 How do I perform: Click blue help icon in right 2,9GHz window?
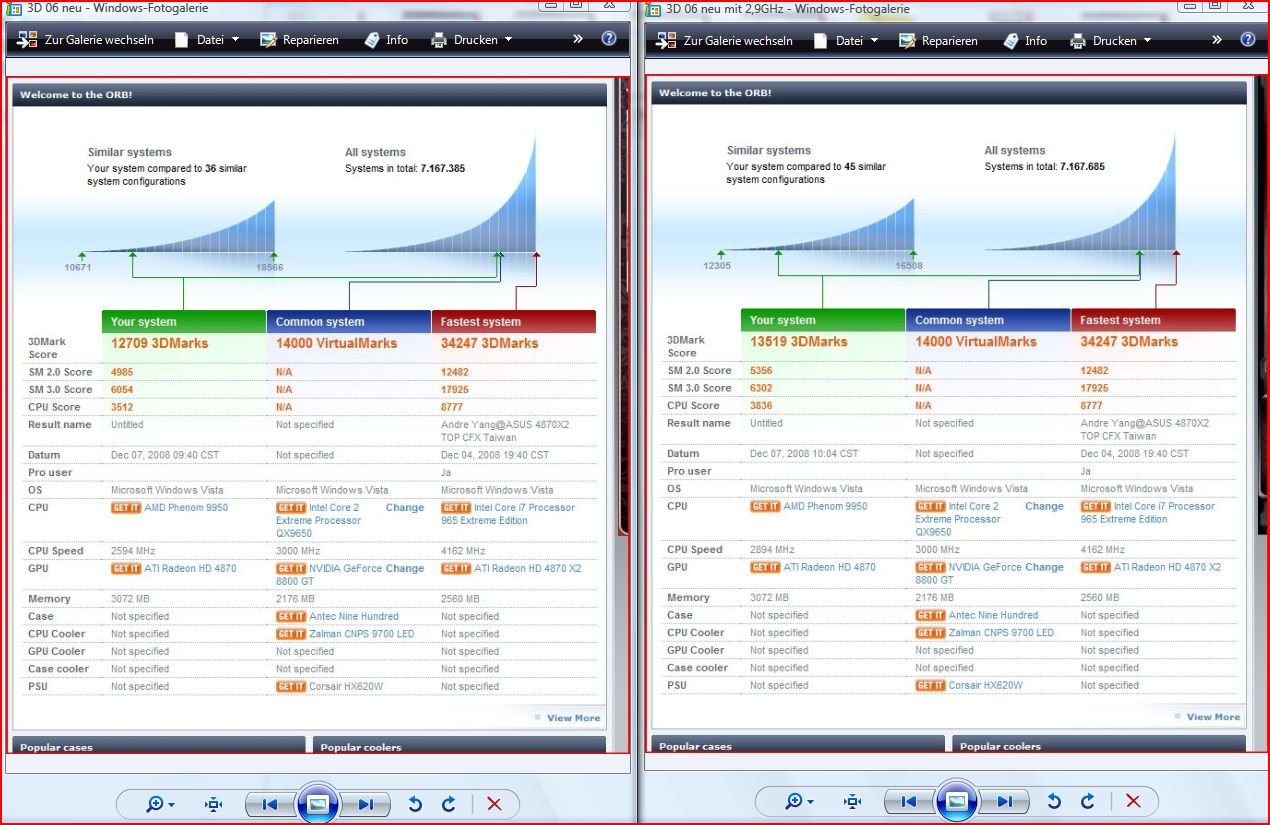[1248, 39]
